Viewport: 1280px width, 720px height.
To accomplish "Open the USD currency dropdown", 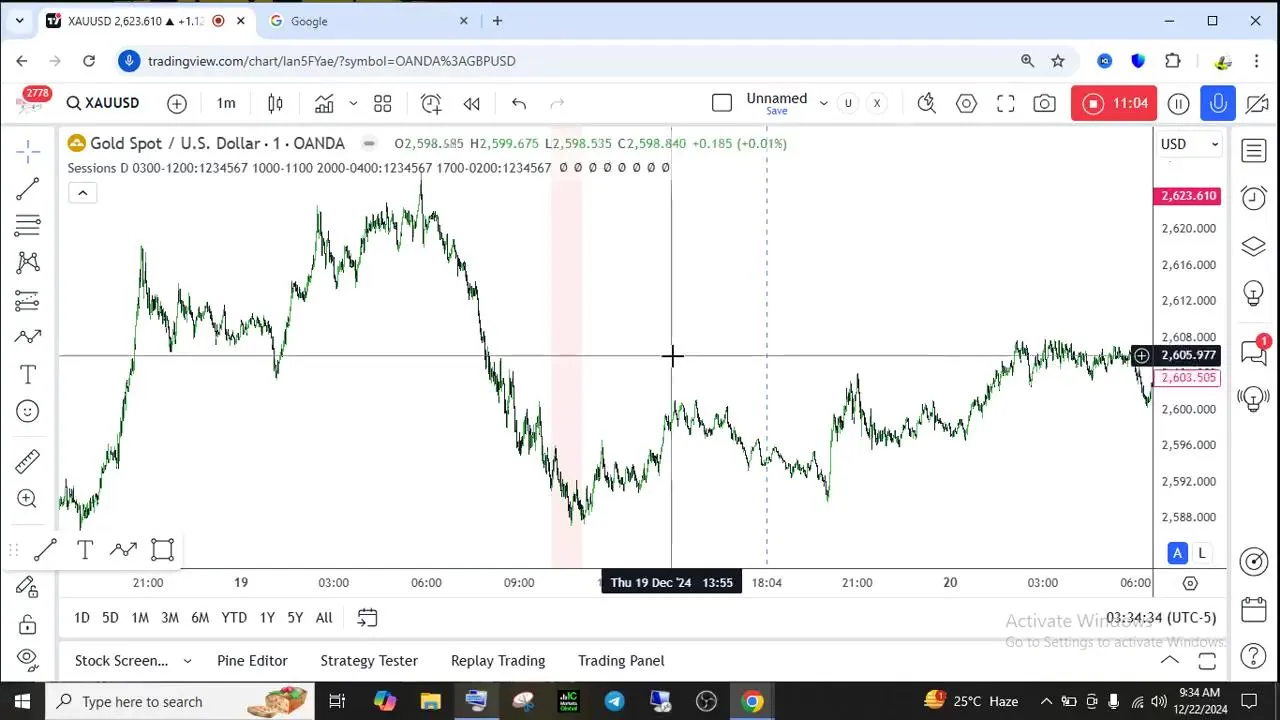I will point(1190,144).
